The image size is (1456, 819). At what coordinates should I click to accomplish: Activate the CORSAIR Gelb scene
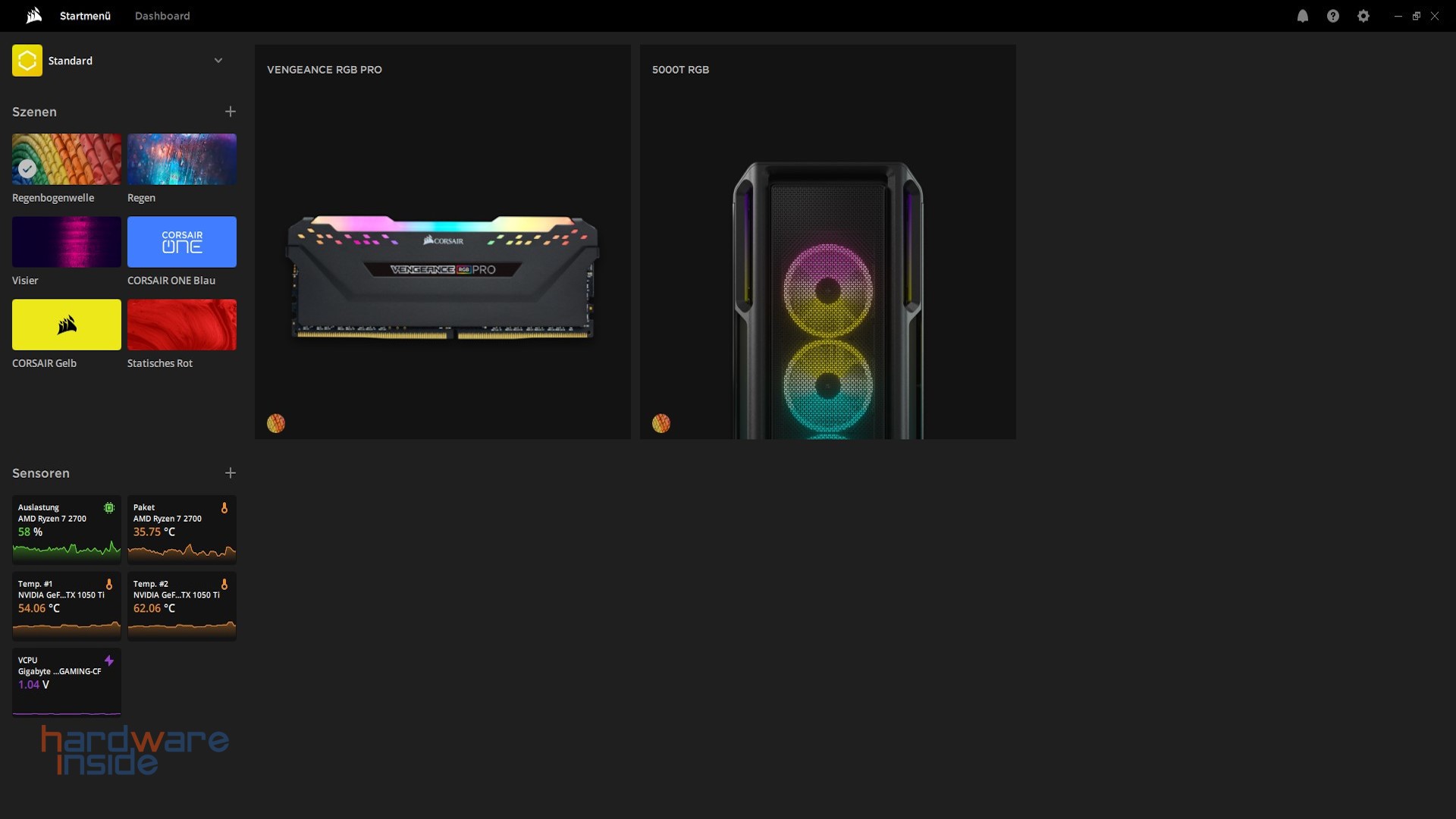(67, 325)
